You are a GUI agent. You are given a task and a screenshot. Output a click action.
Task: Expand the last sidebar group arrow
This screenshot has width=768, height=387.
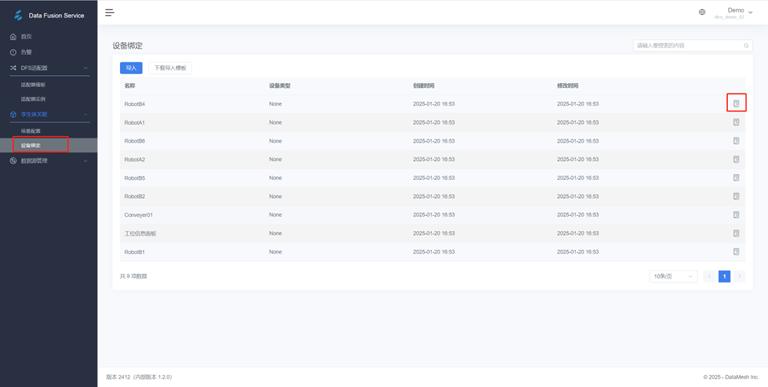point(85,161)
